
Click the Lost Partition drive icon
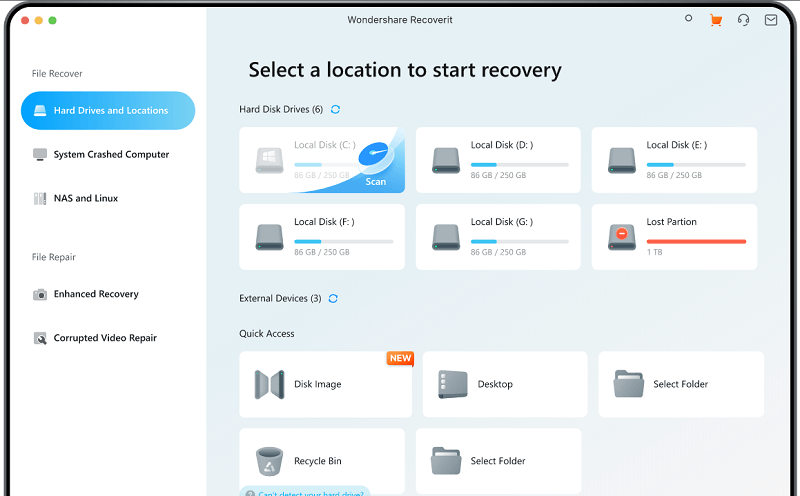click(622, 238)
